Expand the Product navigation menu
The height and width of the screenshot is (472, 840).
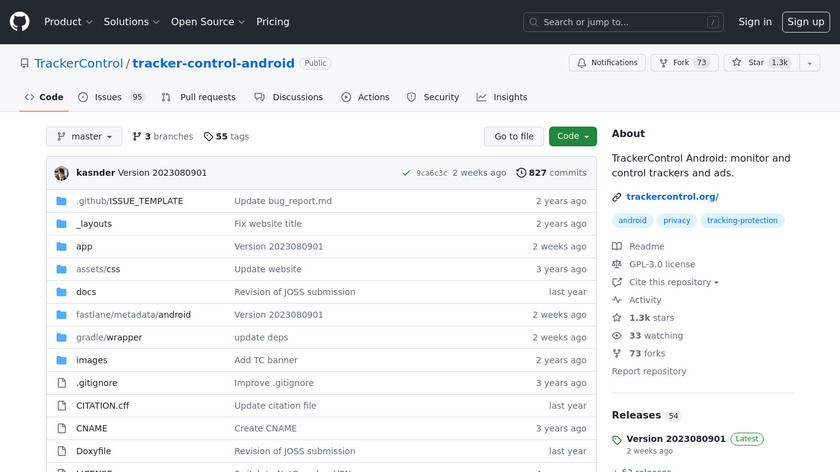[x=68, y=22]
